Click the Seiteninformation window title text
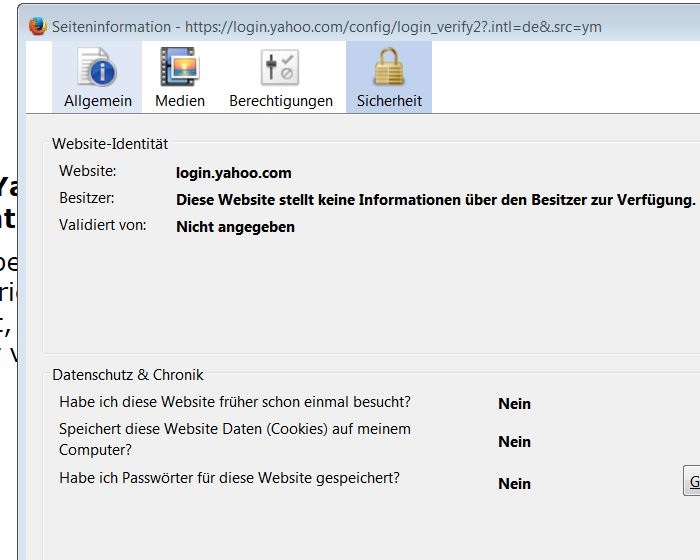 point(326,26)
